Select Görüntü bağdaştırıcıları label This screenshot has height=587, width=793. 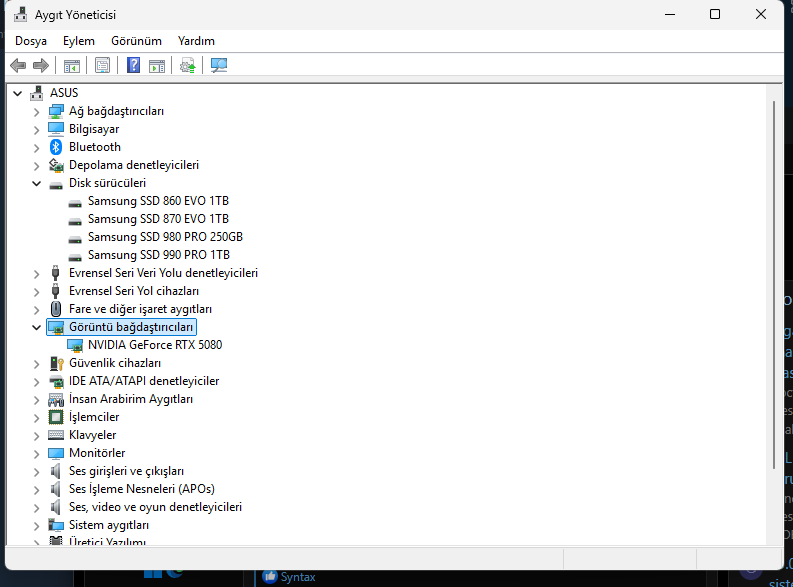[x=131, y=327]
